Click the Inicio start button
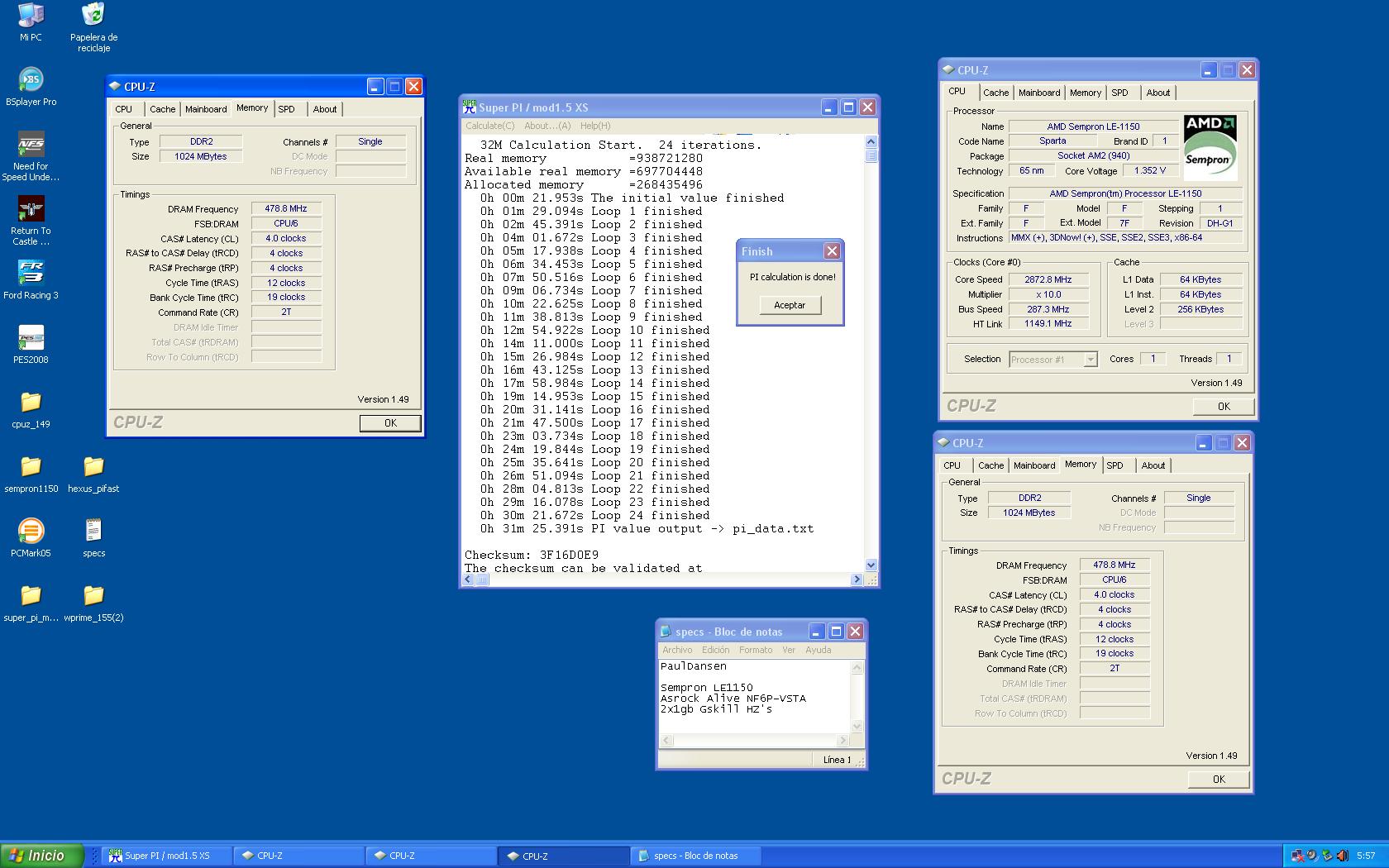The height and width of the screenshot is (868, 1389). (x=42, y=856)
